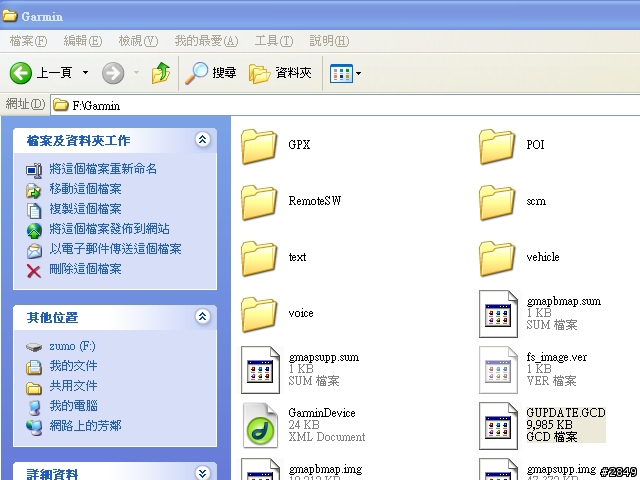
Task: Click 將這個檔案重新命名 rename link
Action: tap(103, 169)
